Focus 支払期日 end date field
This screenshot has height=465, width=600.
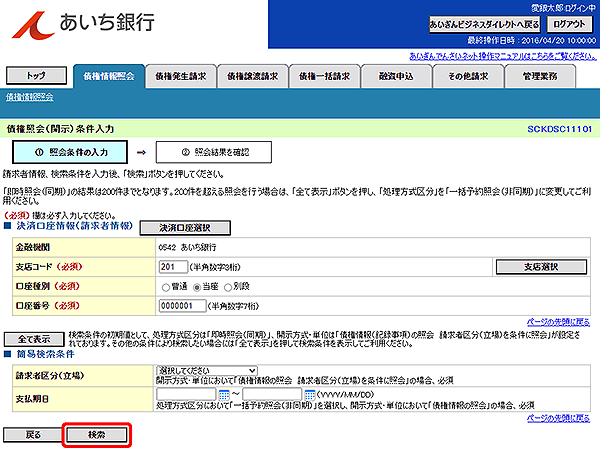click(x=272, y=394)
